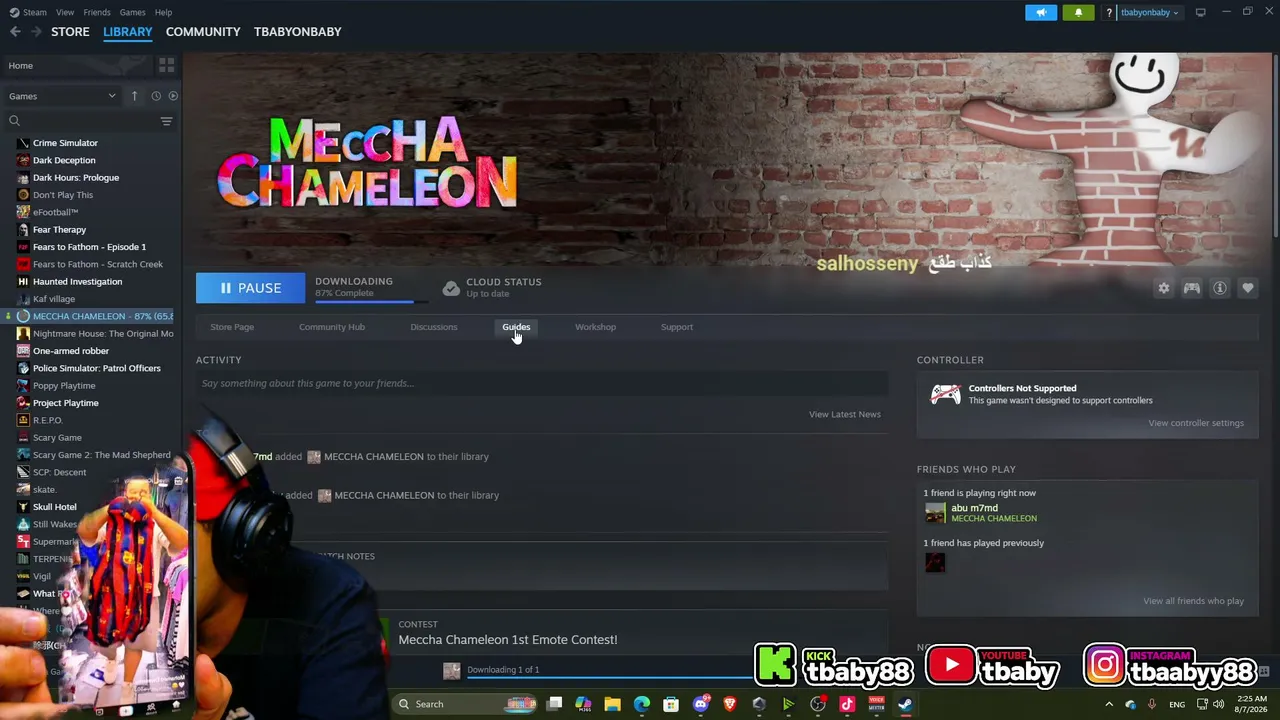Open controller layout icon near the gear
1280x720 pixels.
(1191, 288)
